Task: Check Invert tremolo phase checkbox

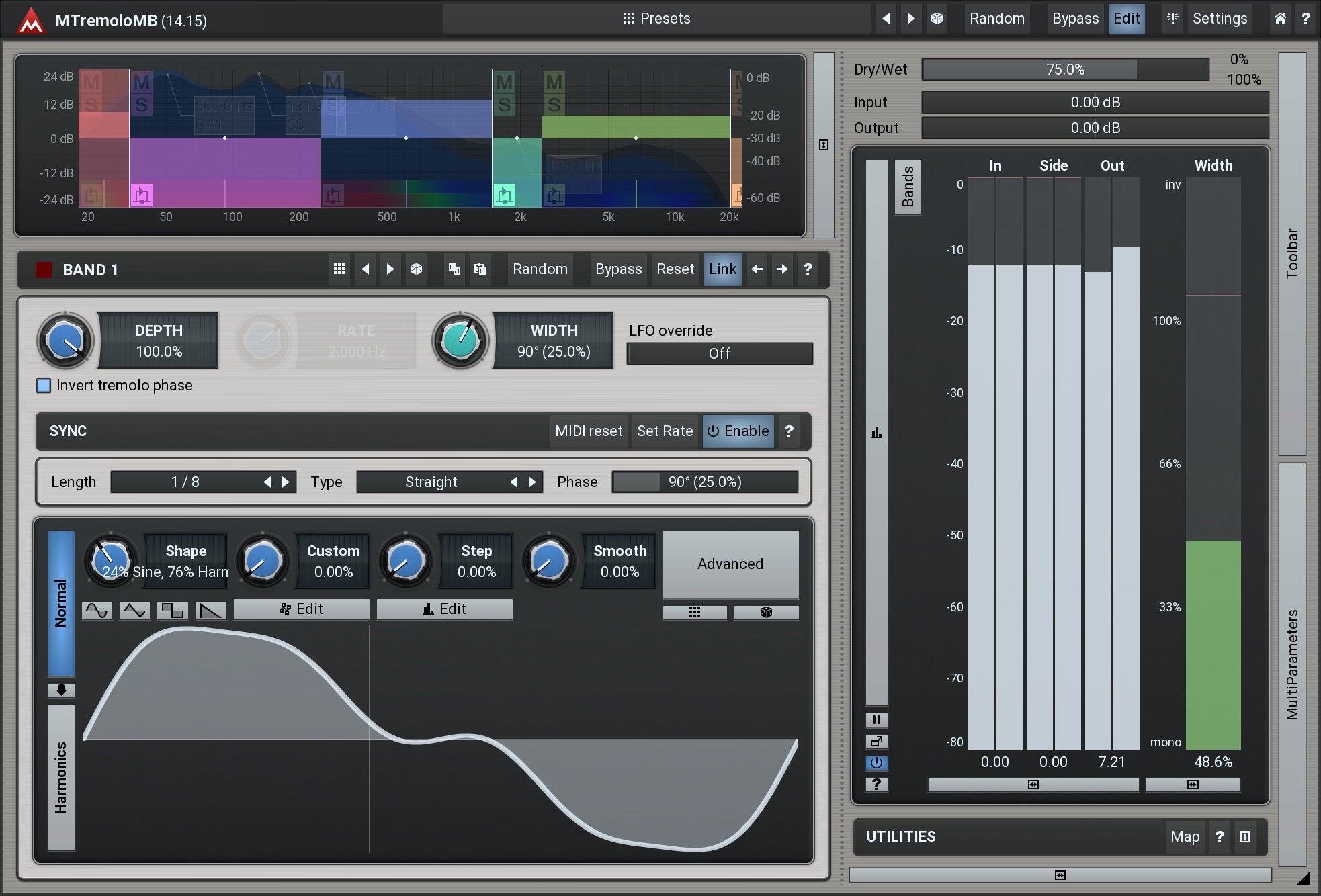Action: click(44, 386)
